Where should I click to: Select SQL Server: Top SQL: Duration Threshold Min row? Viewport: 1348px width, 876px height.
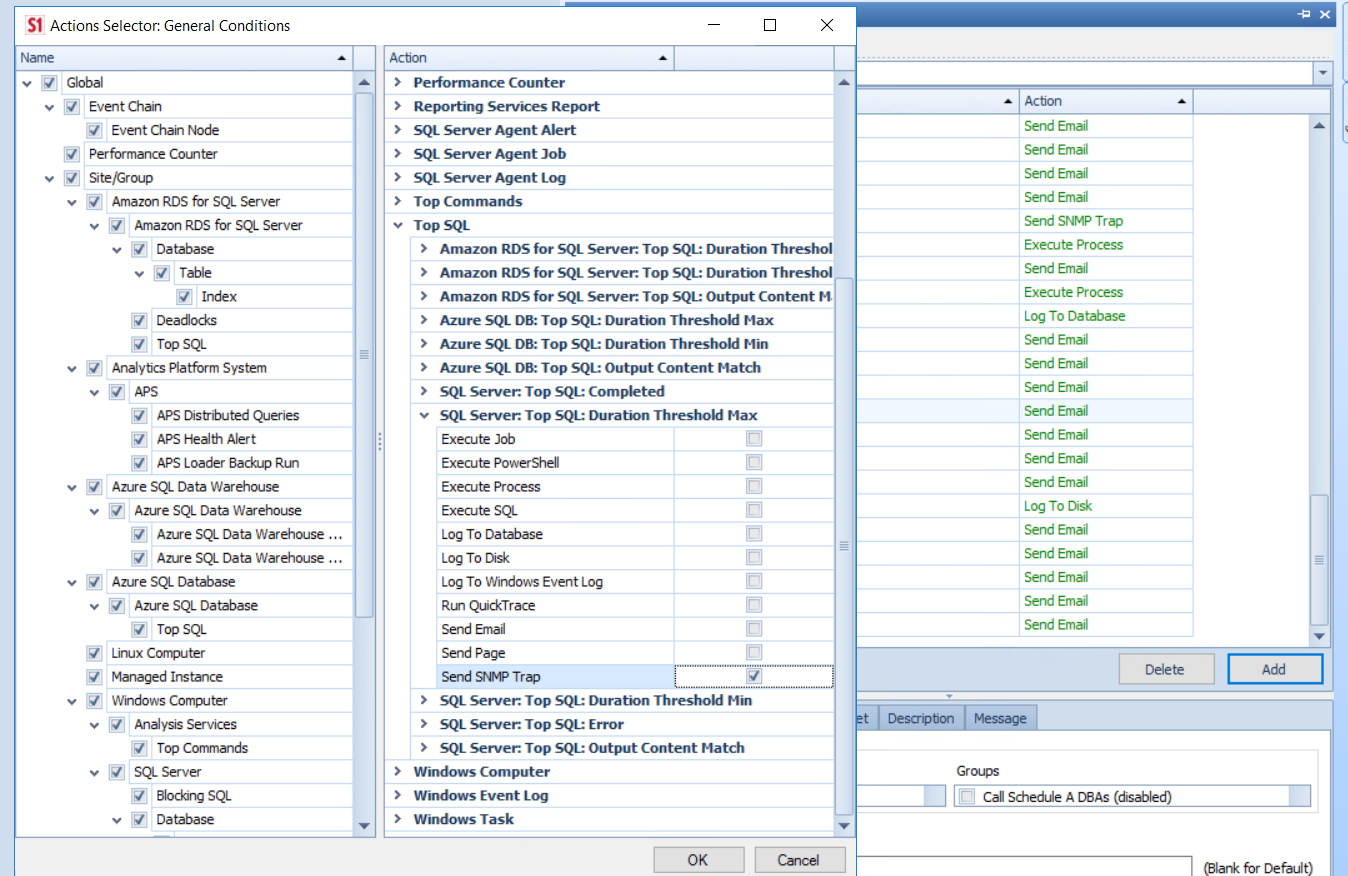tap(596, 701)
